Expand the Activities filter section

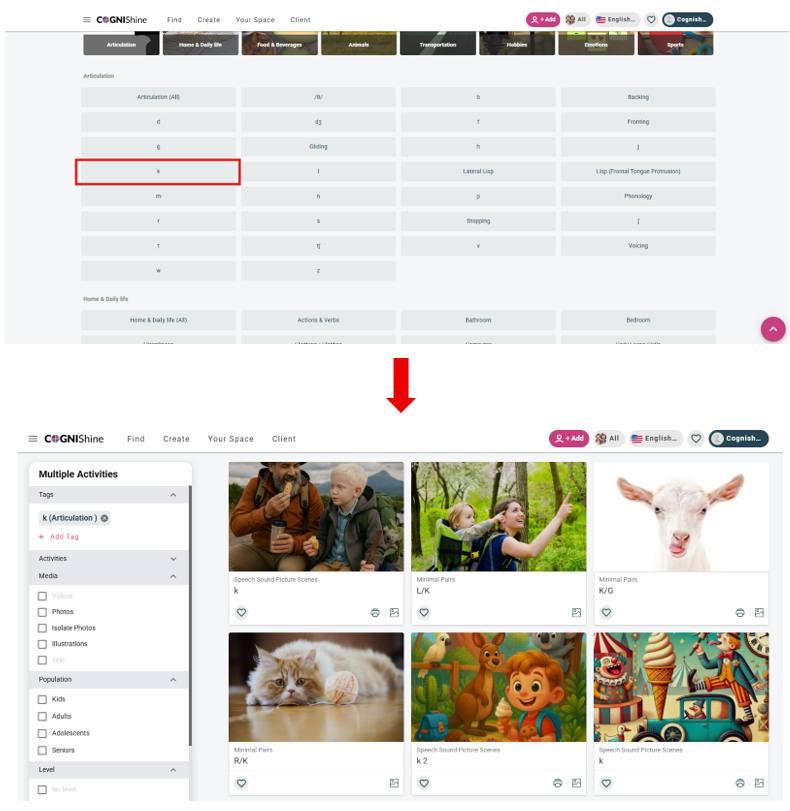pos(173,559)
